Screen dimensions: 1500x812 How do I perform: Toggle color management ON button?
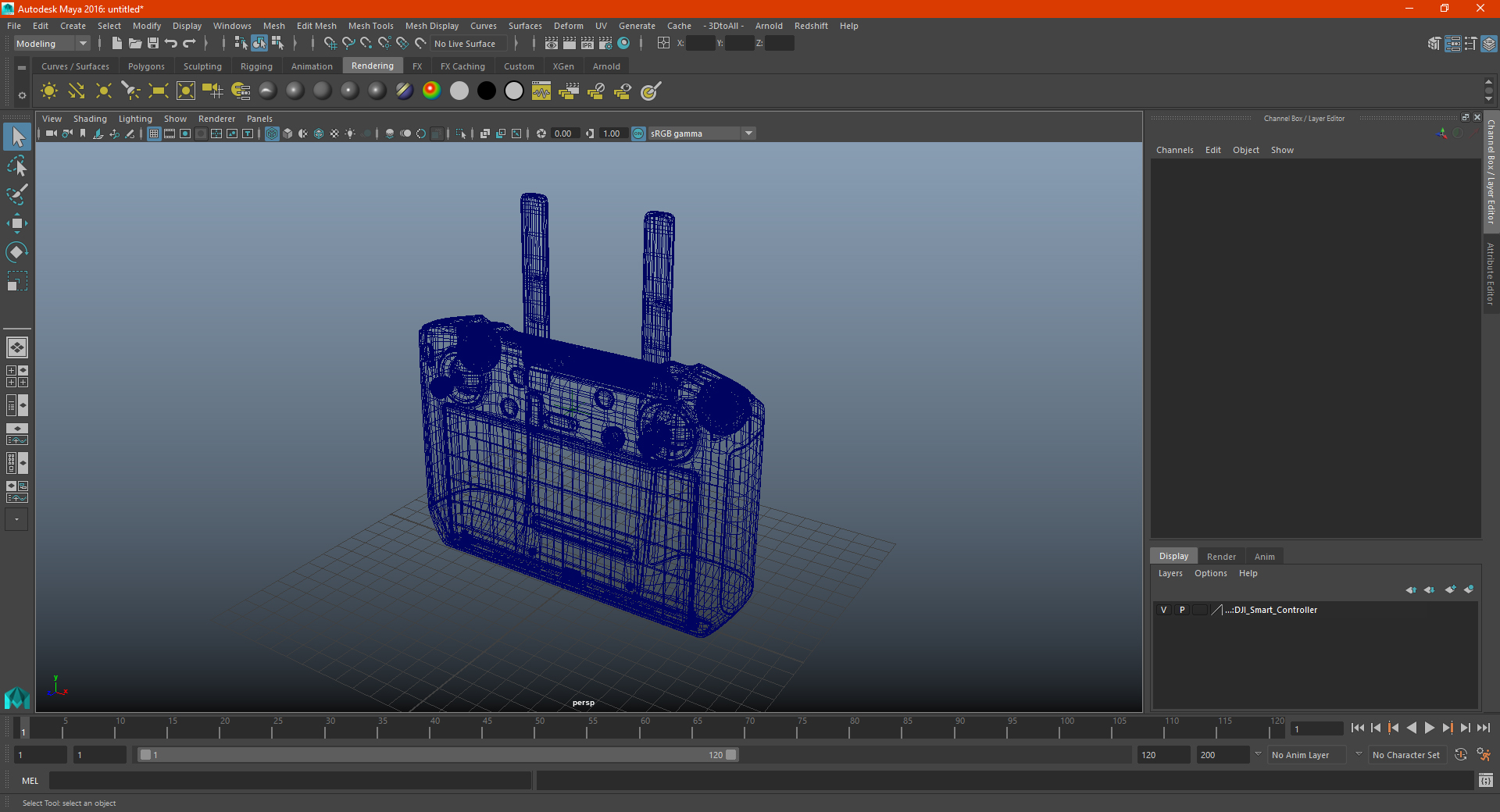click(x=638, y=134)
